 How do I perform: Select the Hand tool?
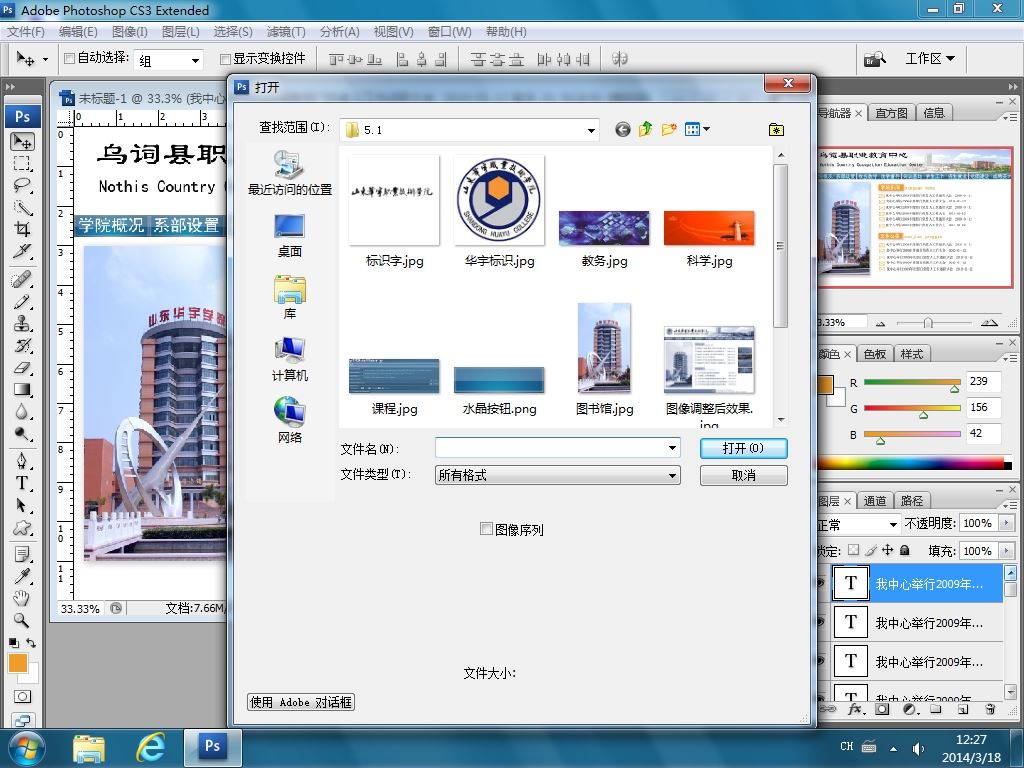pos(23,598)
